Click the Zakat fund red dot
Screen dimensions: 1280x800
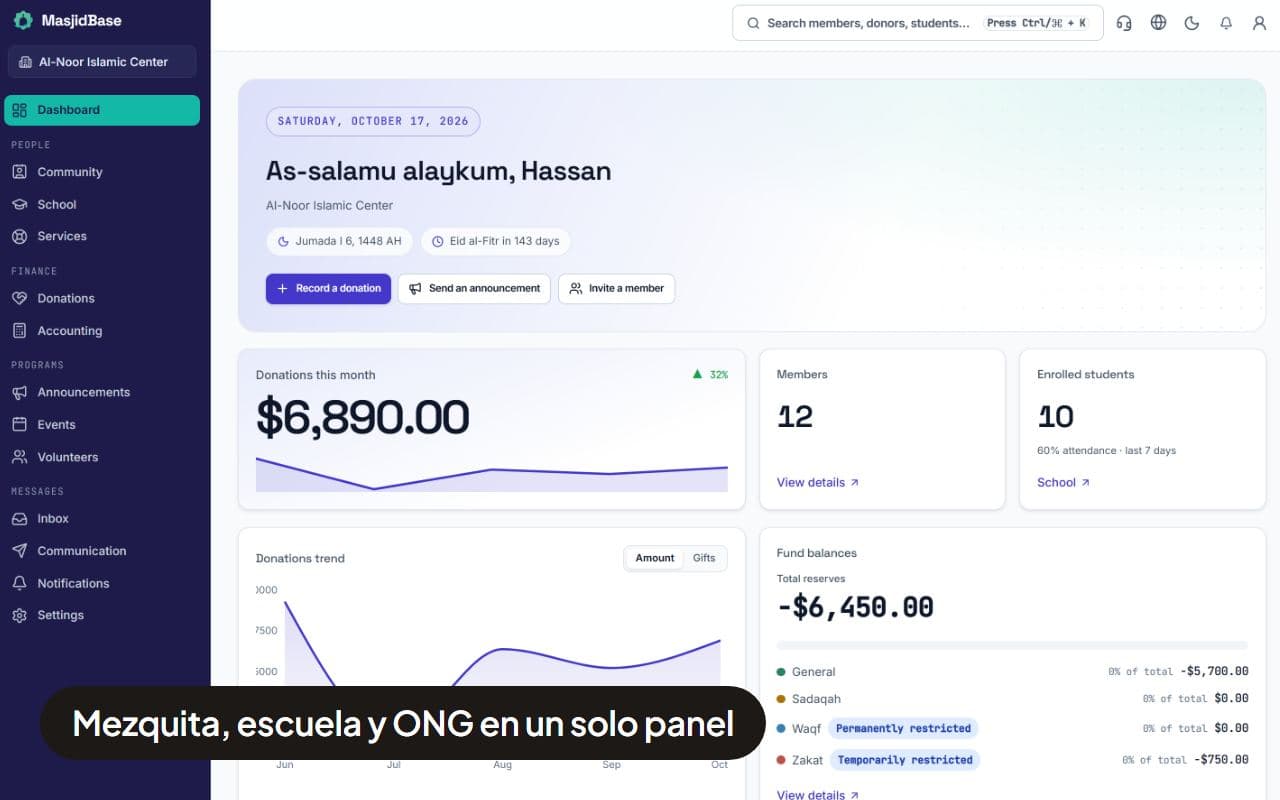tap(781, 760)
